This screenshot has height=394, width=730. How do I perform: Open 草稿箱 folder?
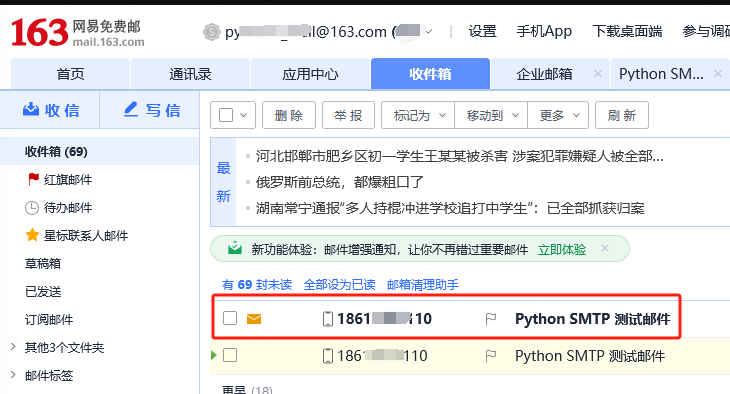pyautogui.click(x=43, y=264)
